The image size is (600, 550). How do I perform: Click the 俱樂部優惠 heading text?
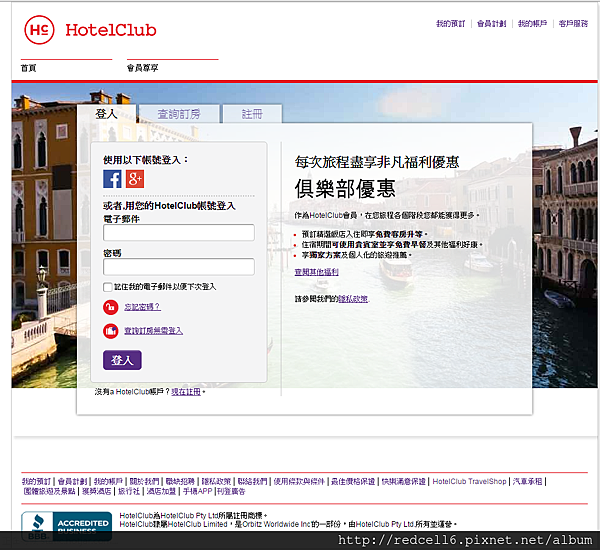coord(345,188)
